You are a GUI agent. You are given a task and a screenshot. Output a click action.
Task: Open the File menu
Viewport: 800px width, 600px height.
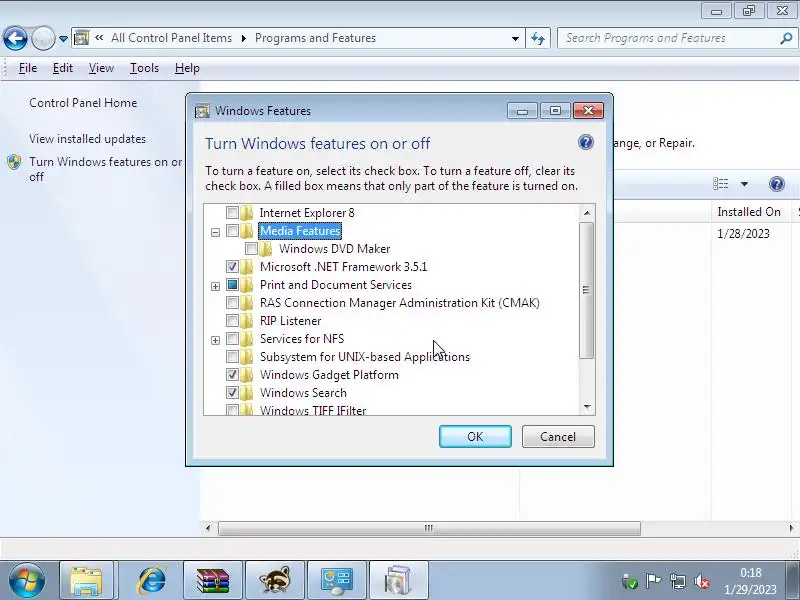coord(28,68)
